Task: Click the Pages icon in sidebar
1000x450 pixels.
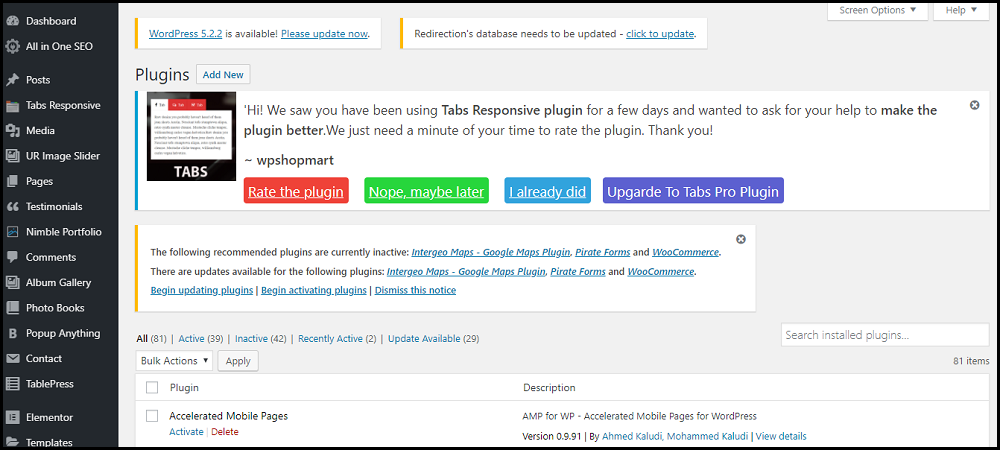Action: pyautogui.click(x=12, y=181)
